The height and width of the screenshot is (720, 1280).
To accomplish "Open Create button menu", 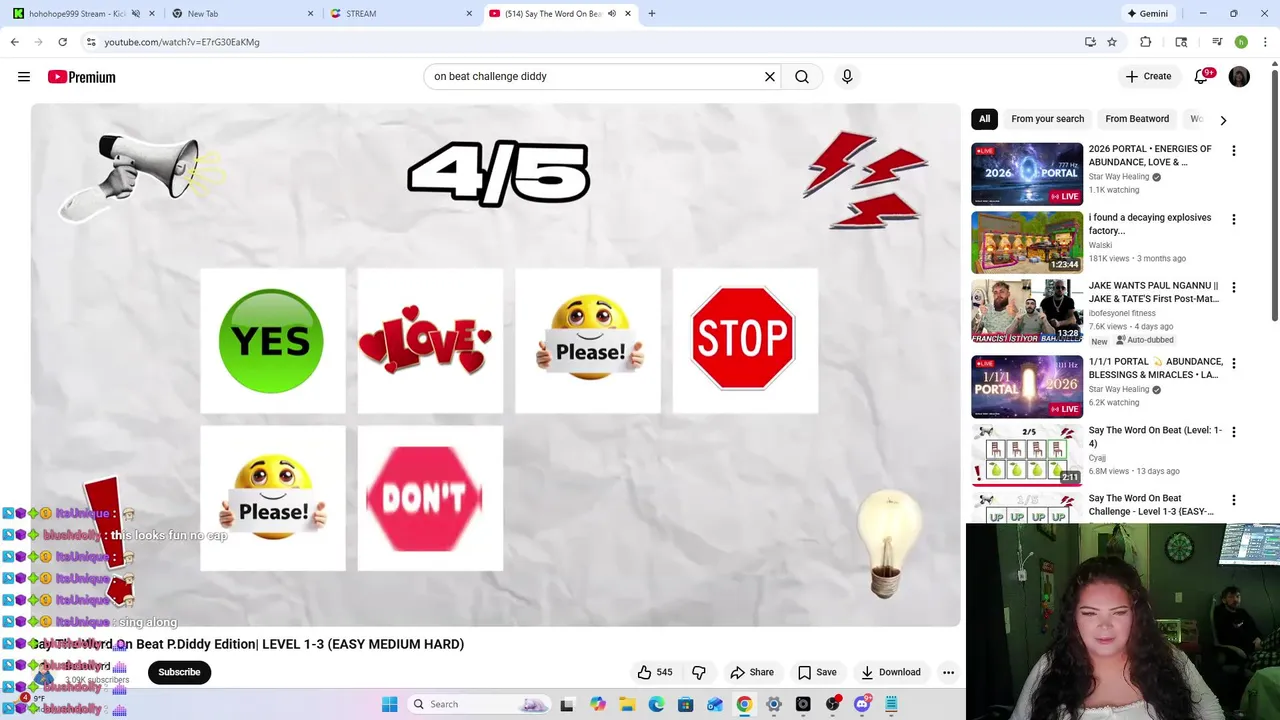I will click(x=1148, y=76).
